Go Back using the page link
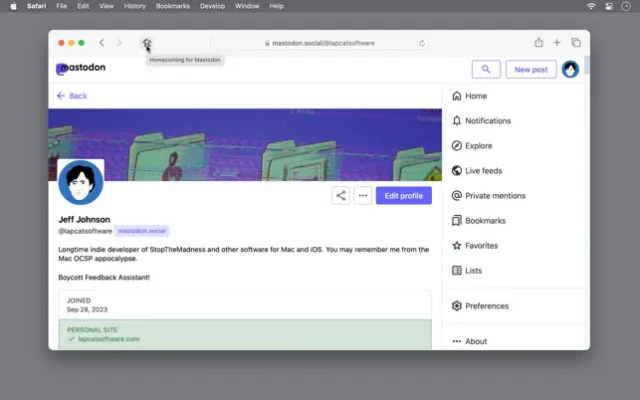 tap(72, 96)
